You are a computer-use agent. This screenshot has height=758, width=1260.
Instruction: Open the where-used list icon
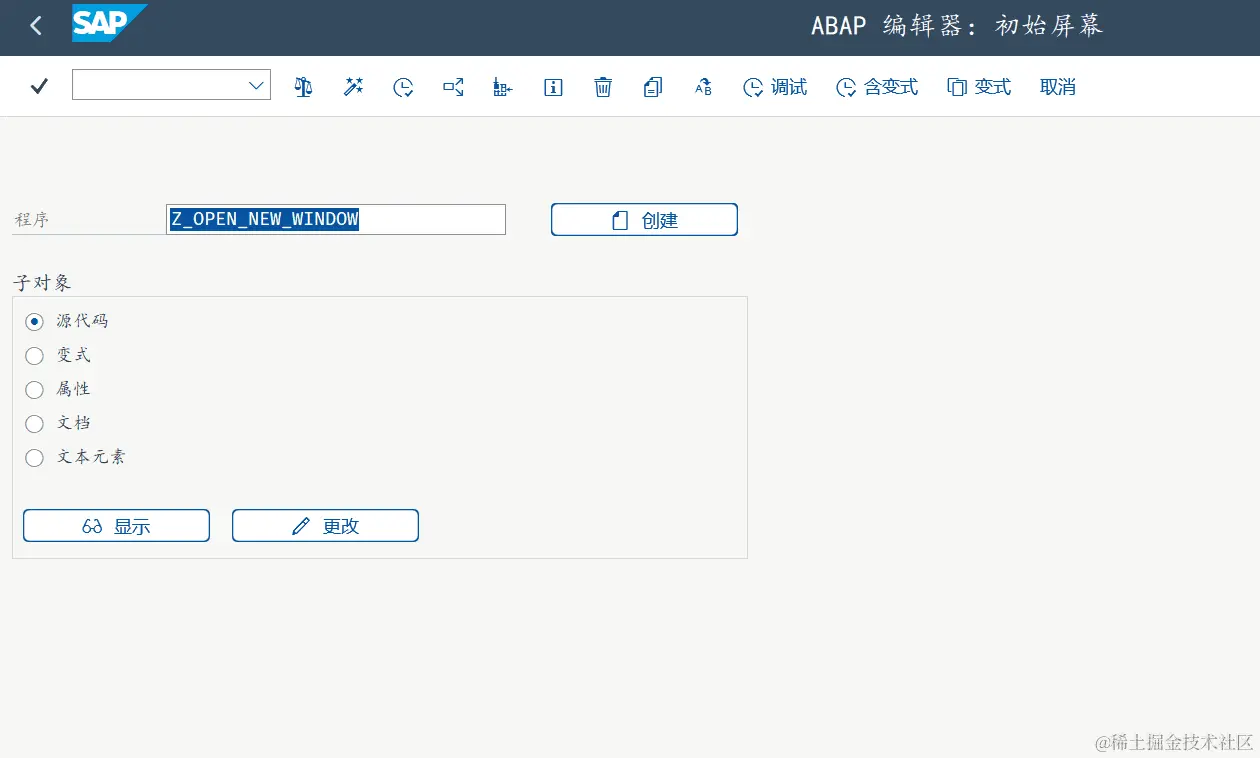[453, 87]
